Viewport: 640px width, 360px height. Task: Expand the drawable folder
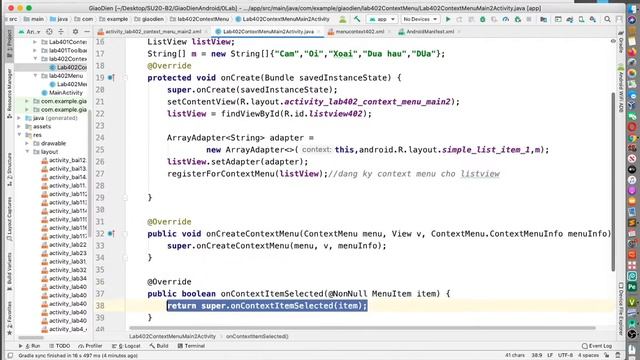point(27,143)
